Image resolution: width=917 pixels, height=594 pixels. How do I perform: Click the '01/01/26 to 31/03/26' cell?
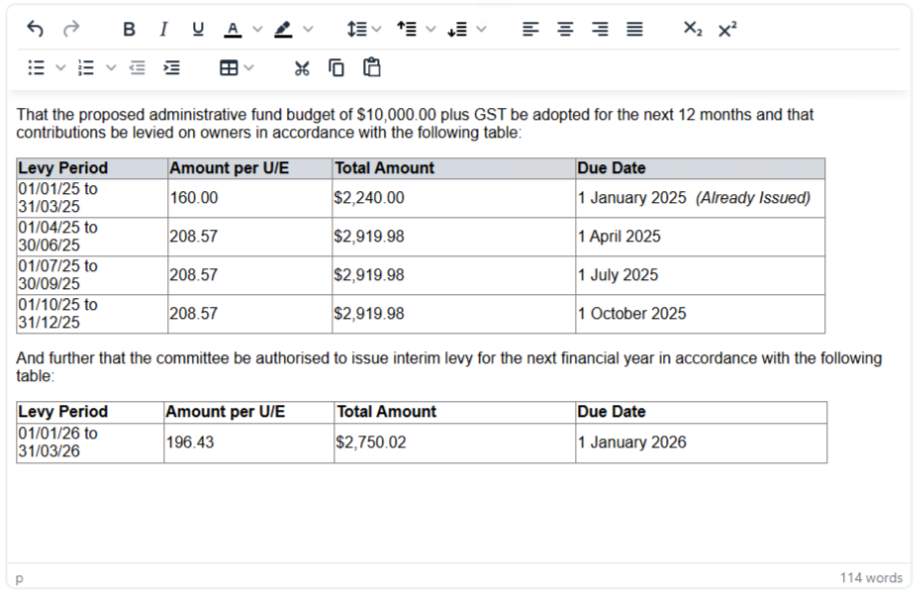(x=90, y=443)
